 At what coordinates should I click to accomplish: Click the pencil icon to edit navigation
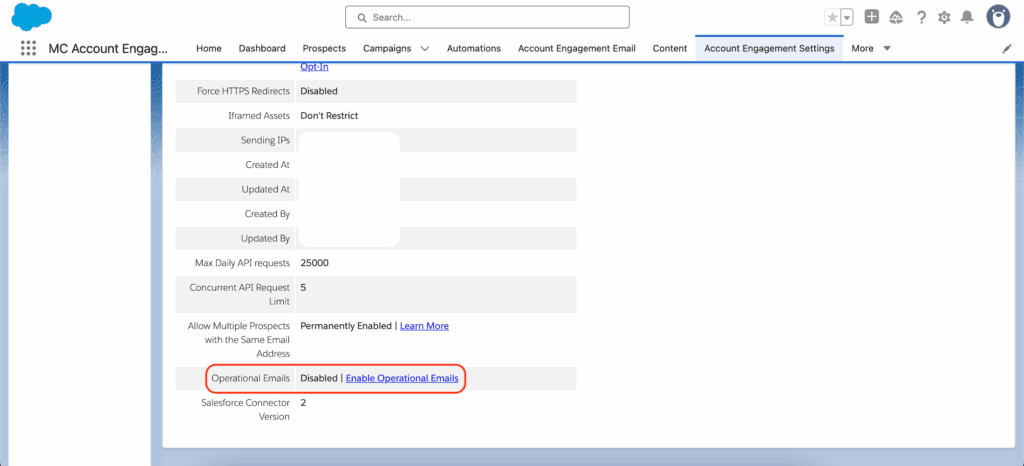(x=1006, y=49)
